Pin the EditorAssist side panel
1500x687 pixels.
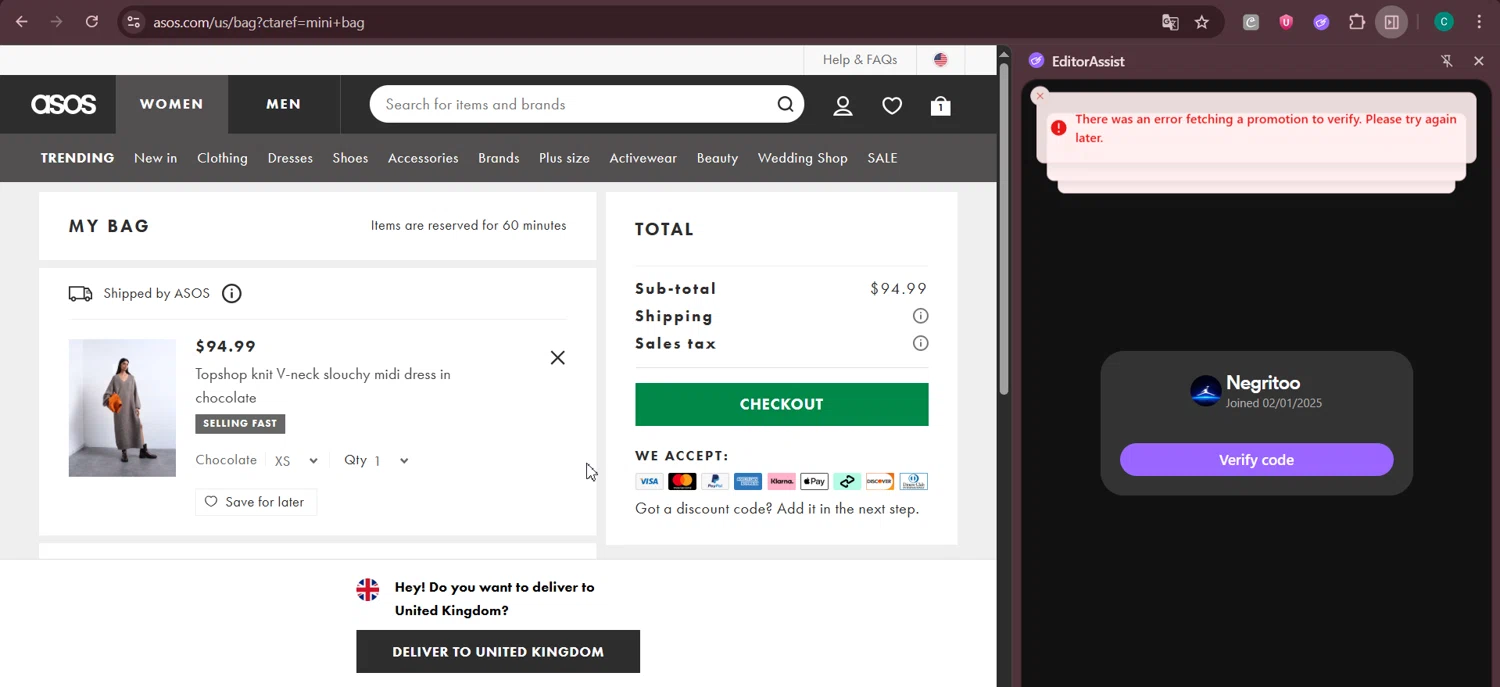click(x=1446, y=61)
